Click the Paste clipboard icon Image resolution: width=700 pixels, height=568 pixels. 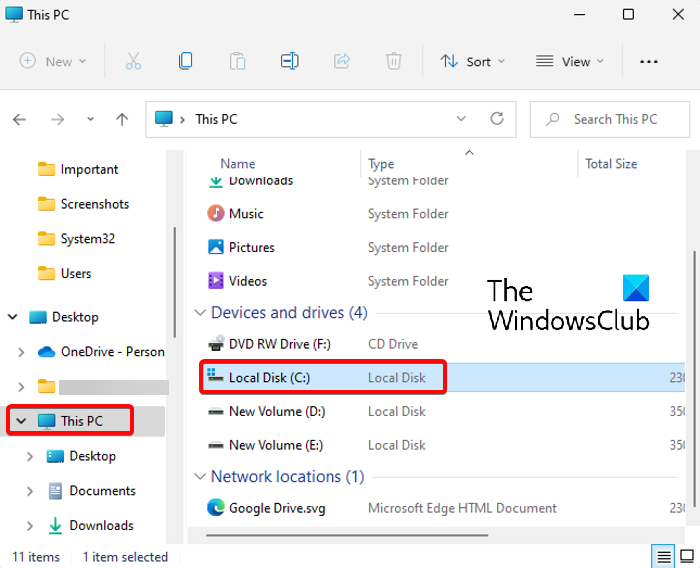click(238, 61)
